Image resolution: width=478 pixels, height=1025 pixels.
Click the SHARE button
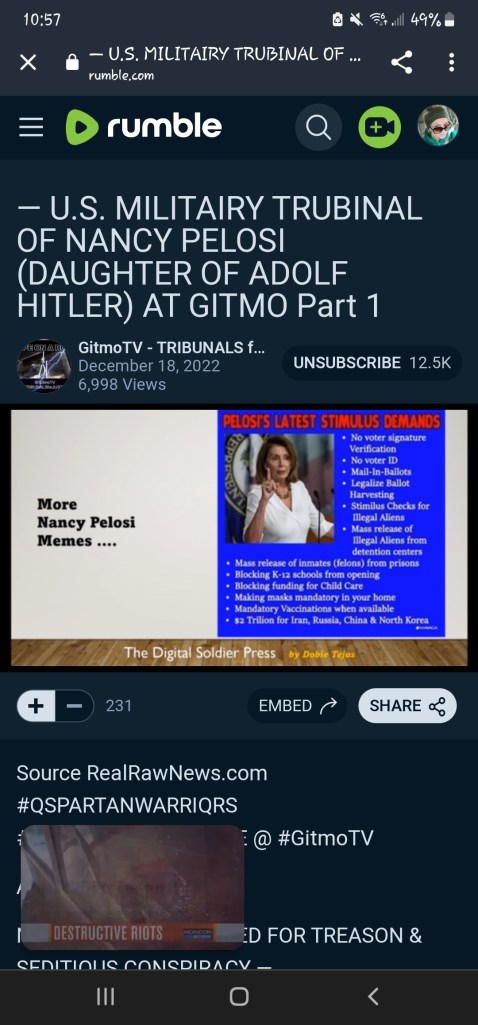(407, 706)
